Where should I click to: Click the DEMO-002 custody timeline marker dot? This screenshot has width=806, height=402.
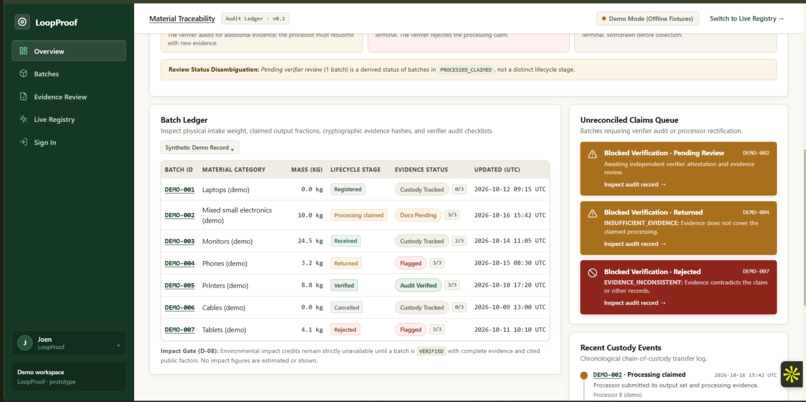pos(584,375)
